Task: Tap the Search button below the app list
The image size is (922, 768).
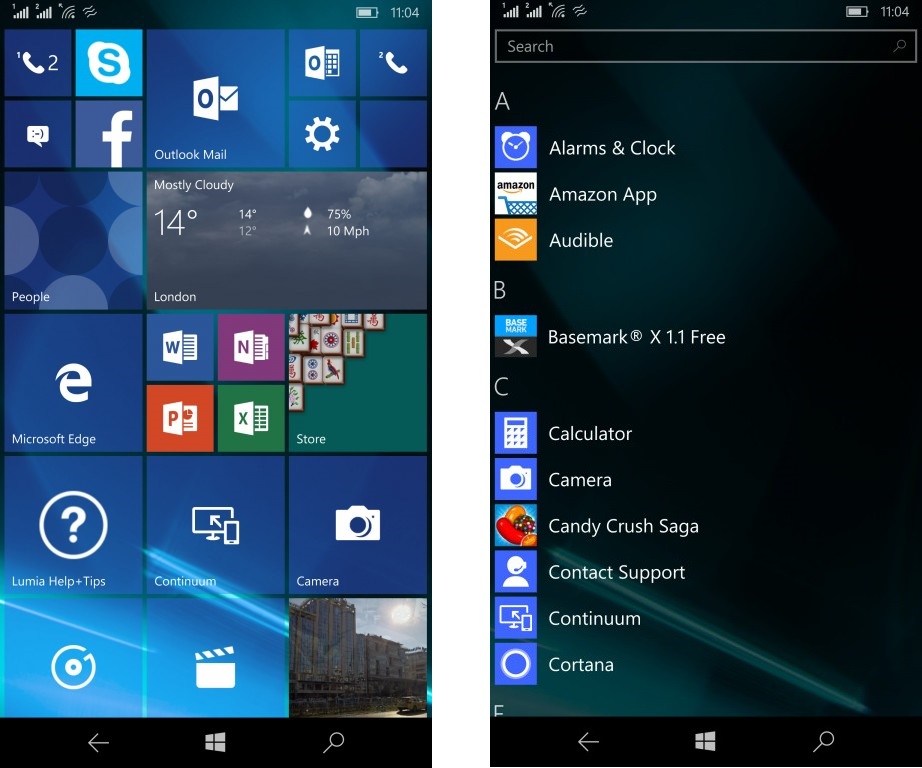Action: click(823, 742)
